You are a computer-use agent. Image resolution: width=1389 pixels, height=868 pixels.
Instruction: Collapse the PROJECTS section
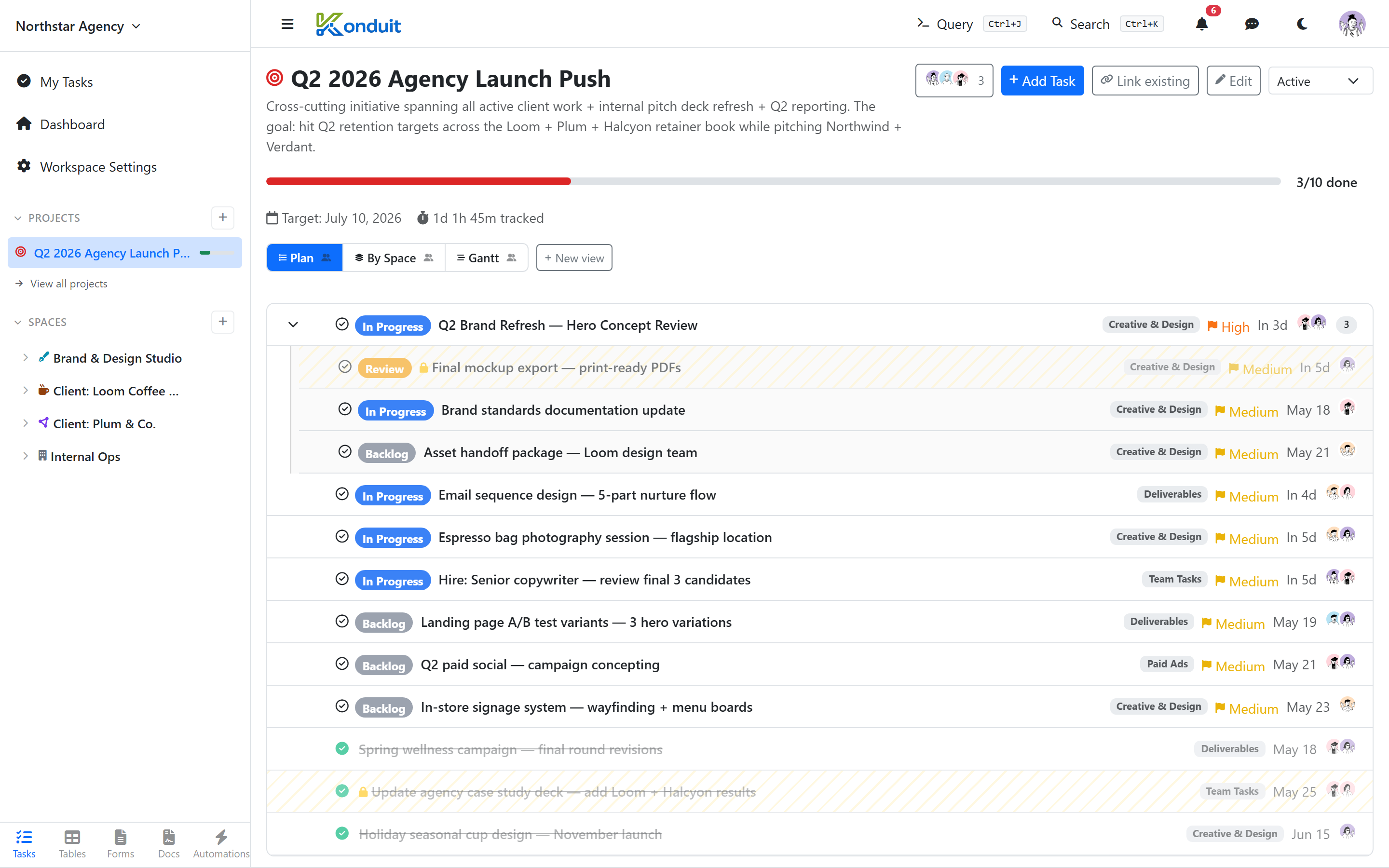[18, 218]
